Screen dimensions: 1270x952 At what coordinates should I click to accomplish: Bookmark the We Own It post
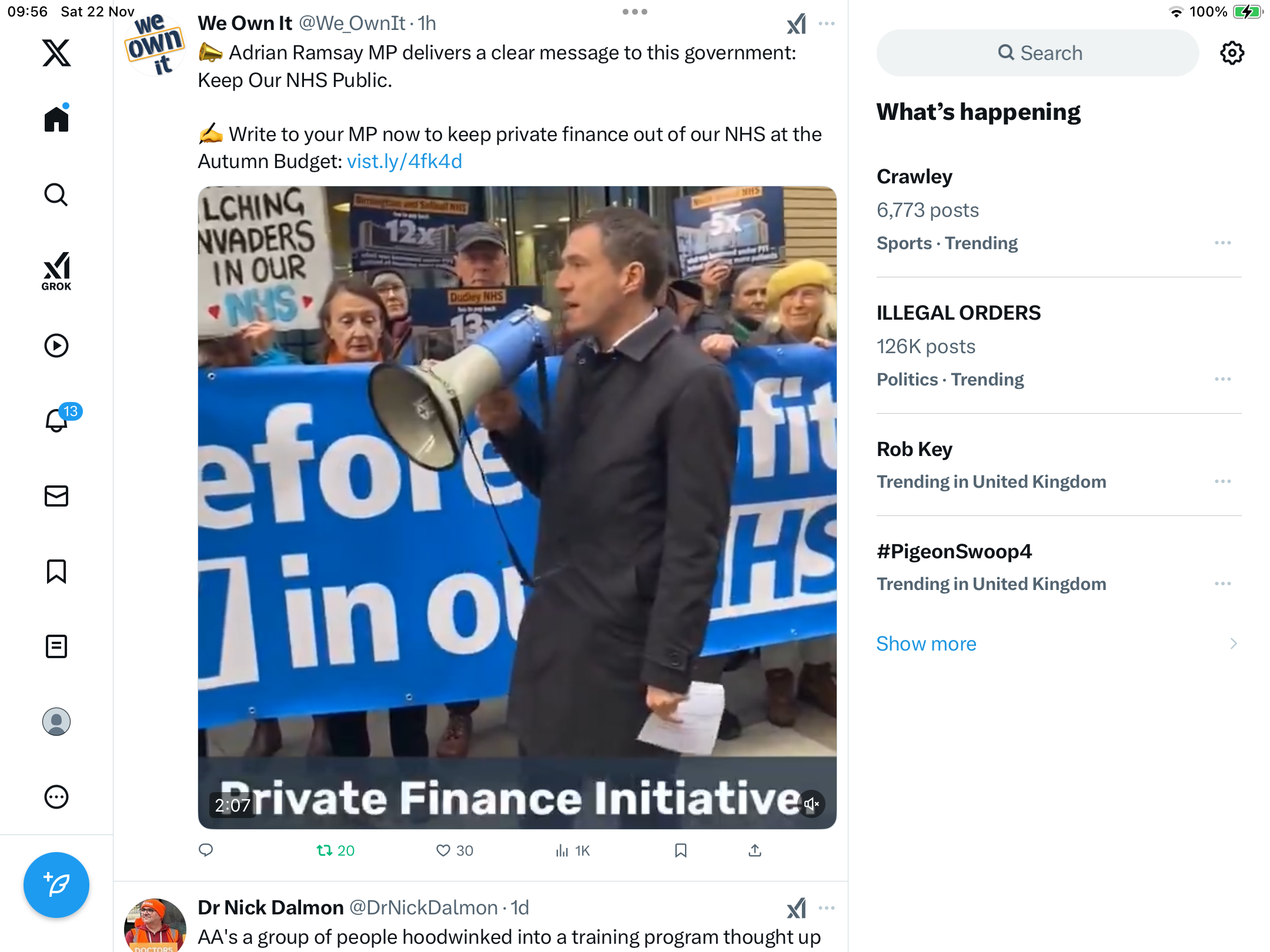(681, 850)
